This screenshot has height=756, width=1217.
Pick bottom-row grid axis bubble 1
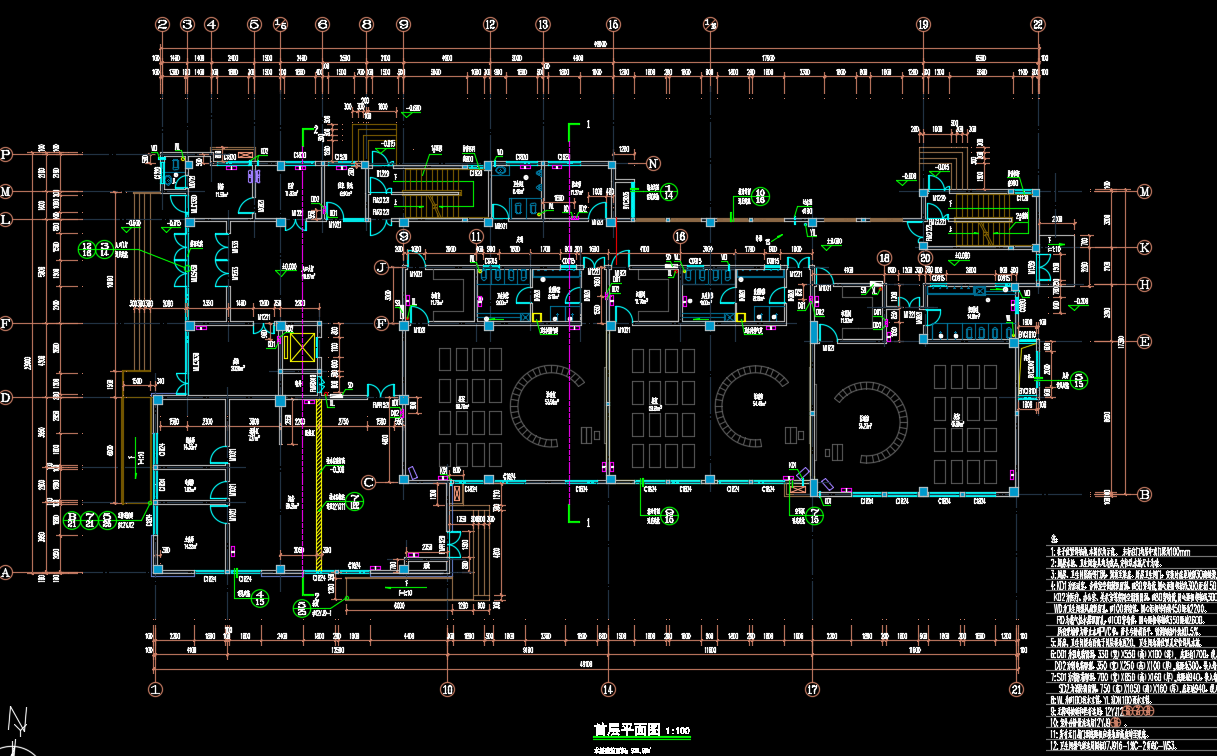tap(155, 688)
